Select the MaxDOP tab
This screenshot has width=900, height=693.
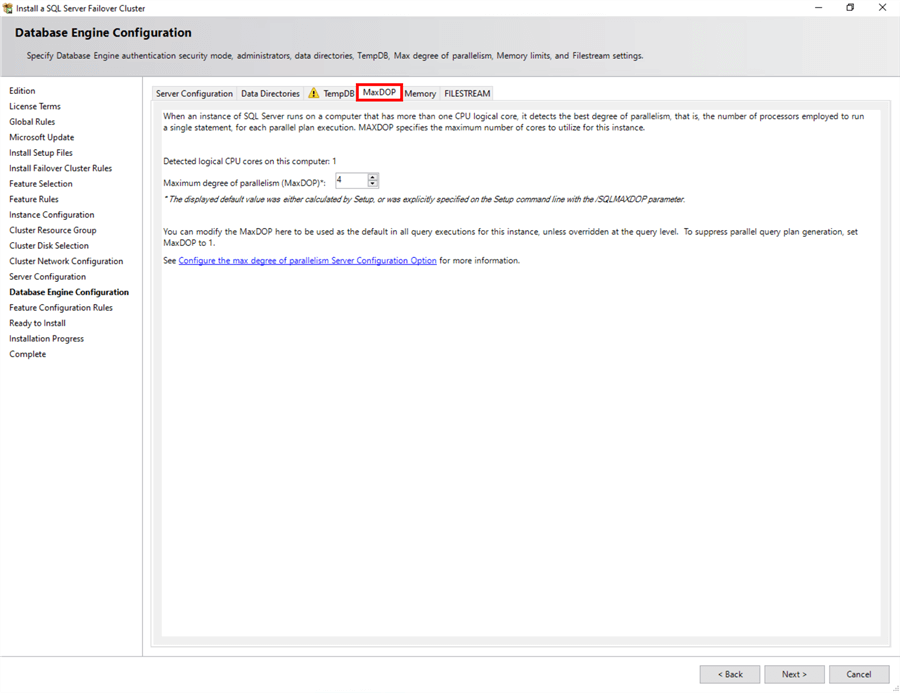tap(379, 92)
